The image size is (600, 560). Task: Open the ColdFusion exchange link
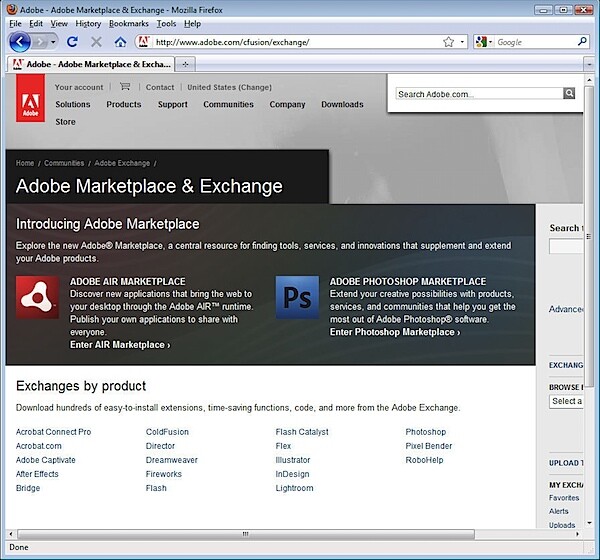click(167, 432)
